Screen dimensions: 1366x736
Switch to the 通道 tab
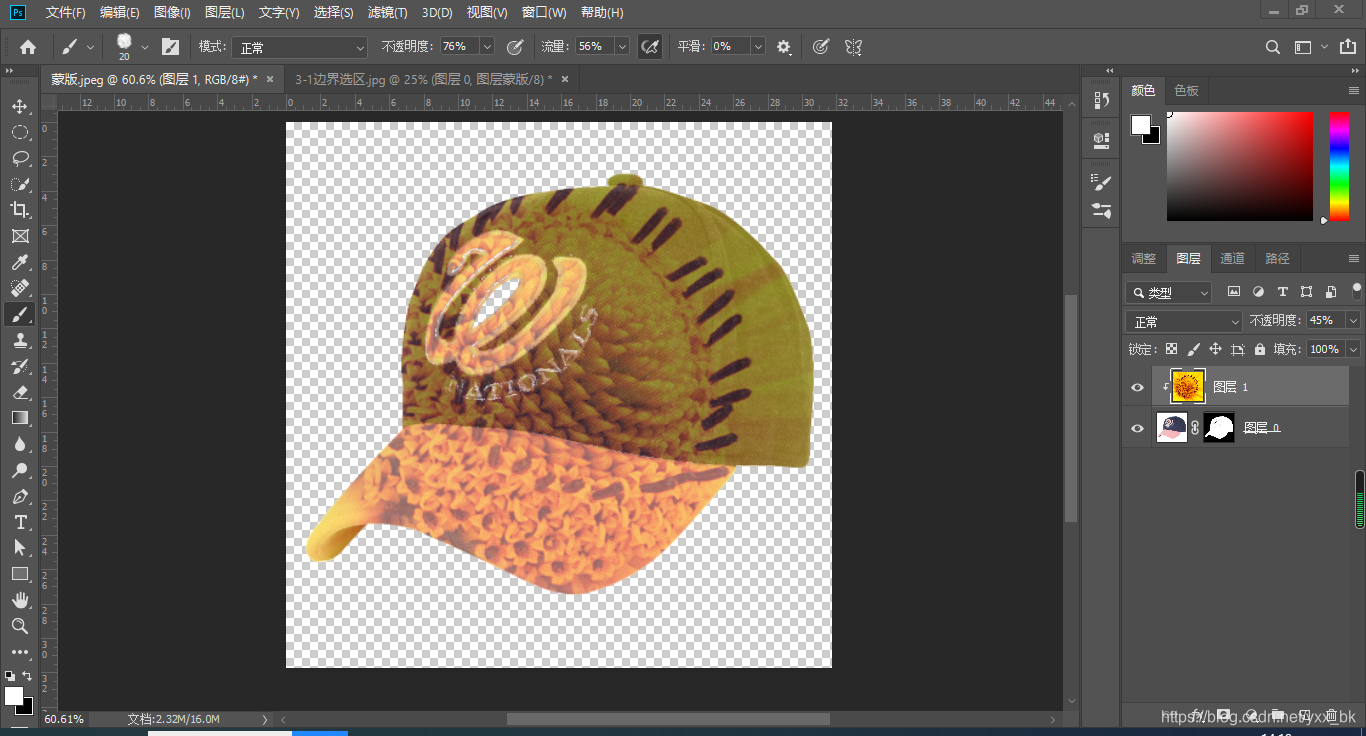[1232, 258]
